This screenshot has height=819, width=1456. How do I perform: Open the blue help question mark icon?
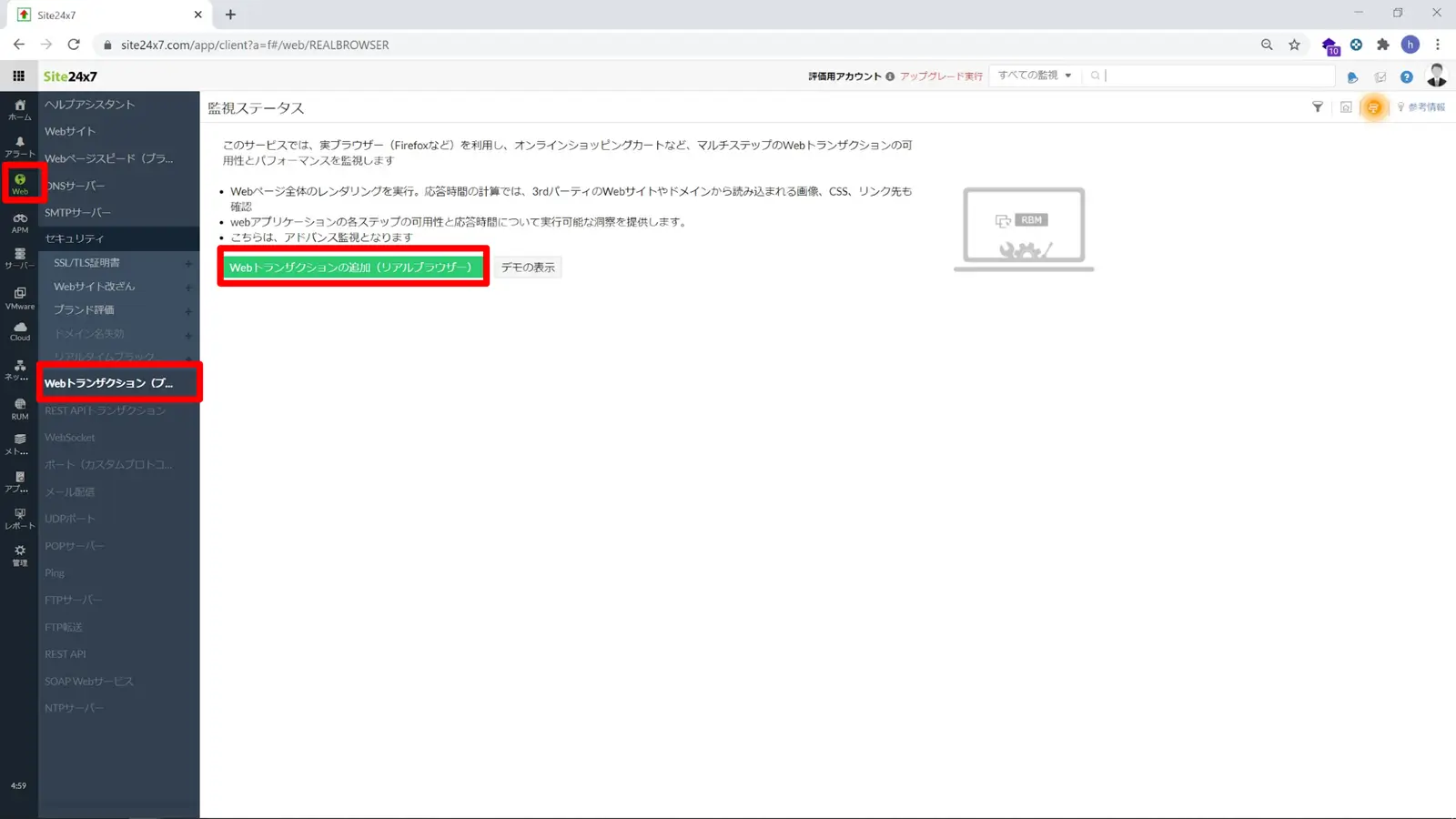pos(1406,76)
